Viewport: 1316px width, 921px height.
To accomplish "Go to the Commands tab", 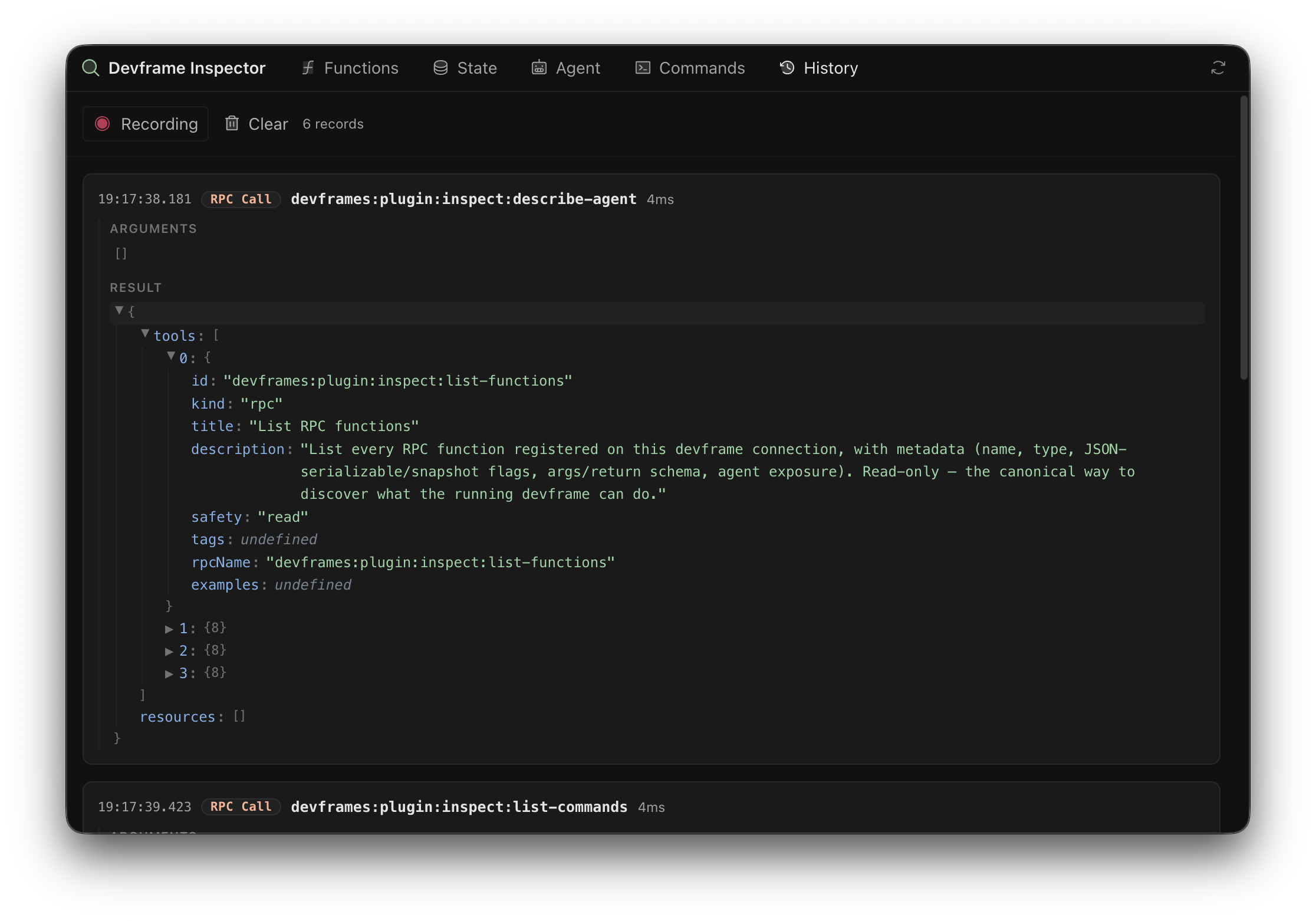I will tap(690, 68).
